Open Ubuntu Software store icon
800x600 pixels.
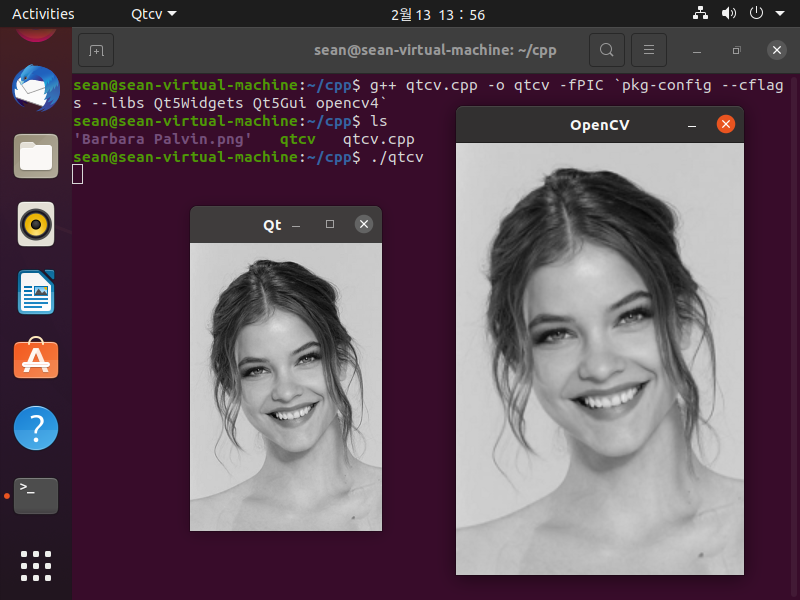(x=36, y=358)
